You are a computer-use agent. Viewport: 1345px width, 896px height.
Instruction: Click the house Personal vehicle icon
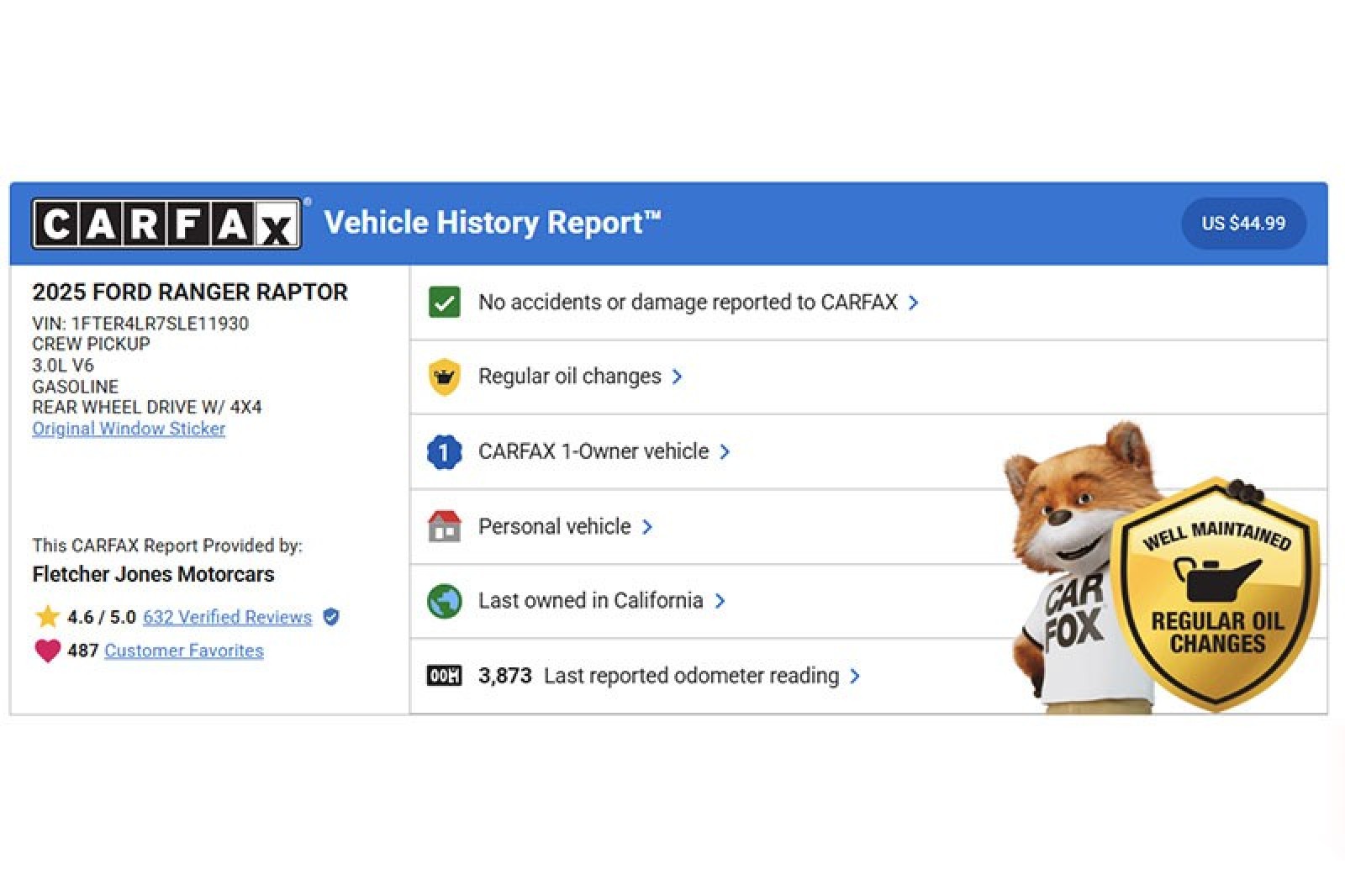444,527
